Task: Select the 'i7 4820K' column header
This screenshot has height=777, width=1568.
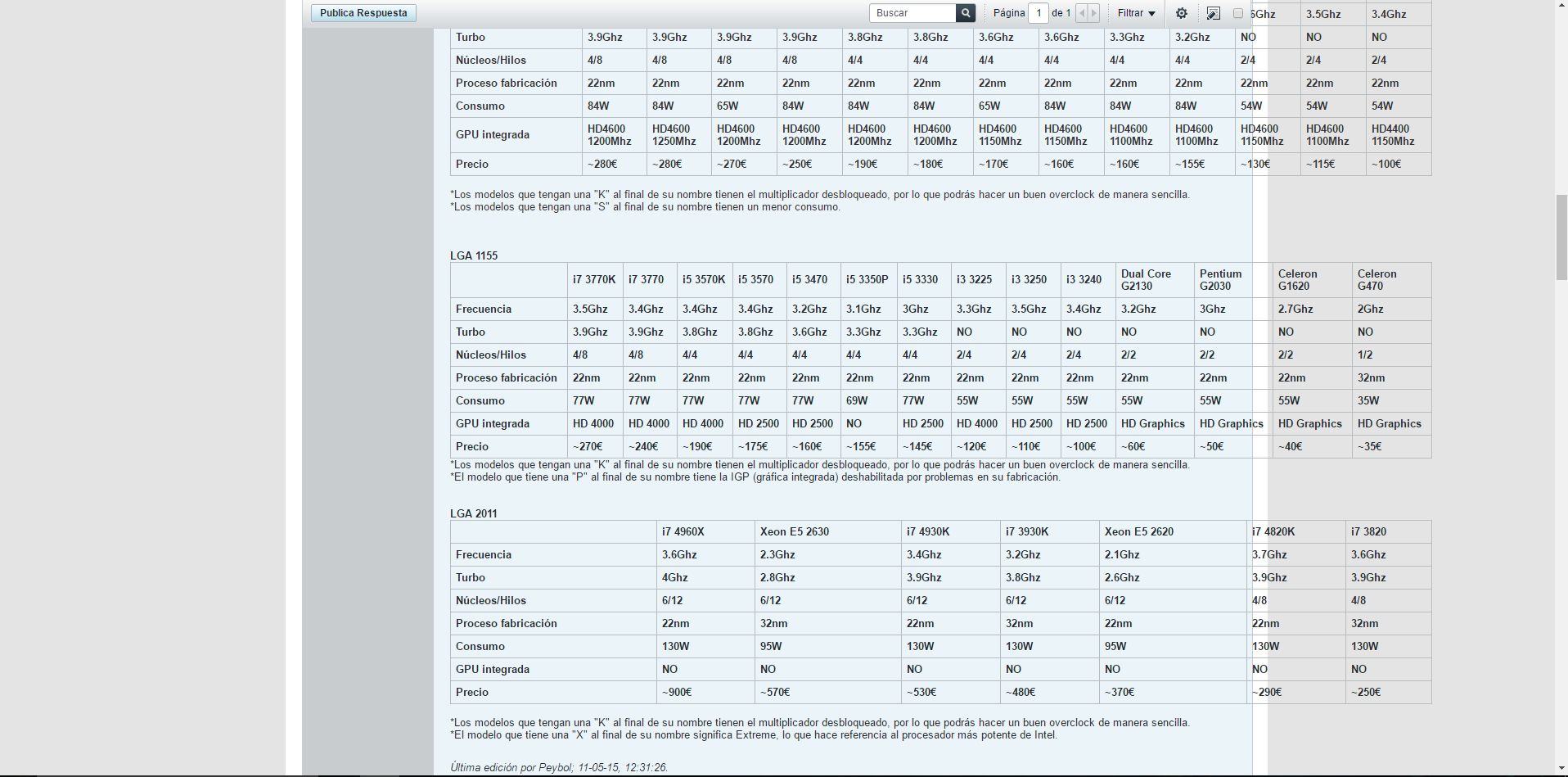Action: click(x=1295, y=532)
